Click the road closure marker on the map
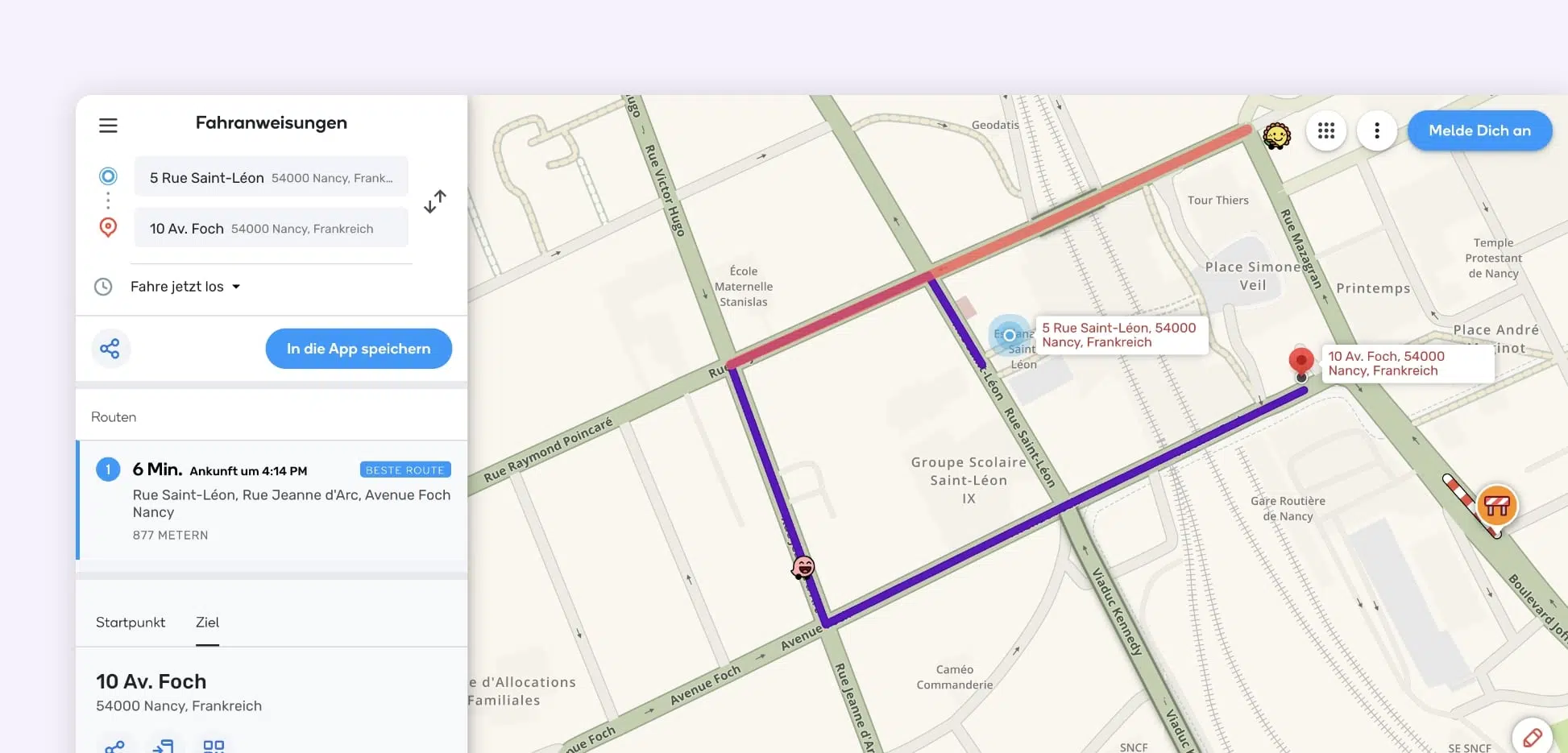The height and width of the screenshot is (753, 1568). click(1496, 506)
